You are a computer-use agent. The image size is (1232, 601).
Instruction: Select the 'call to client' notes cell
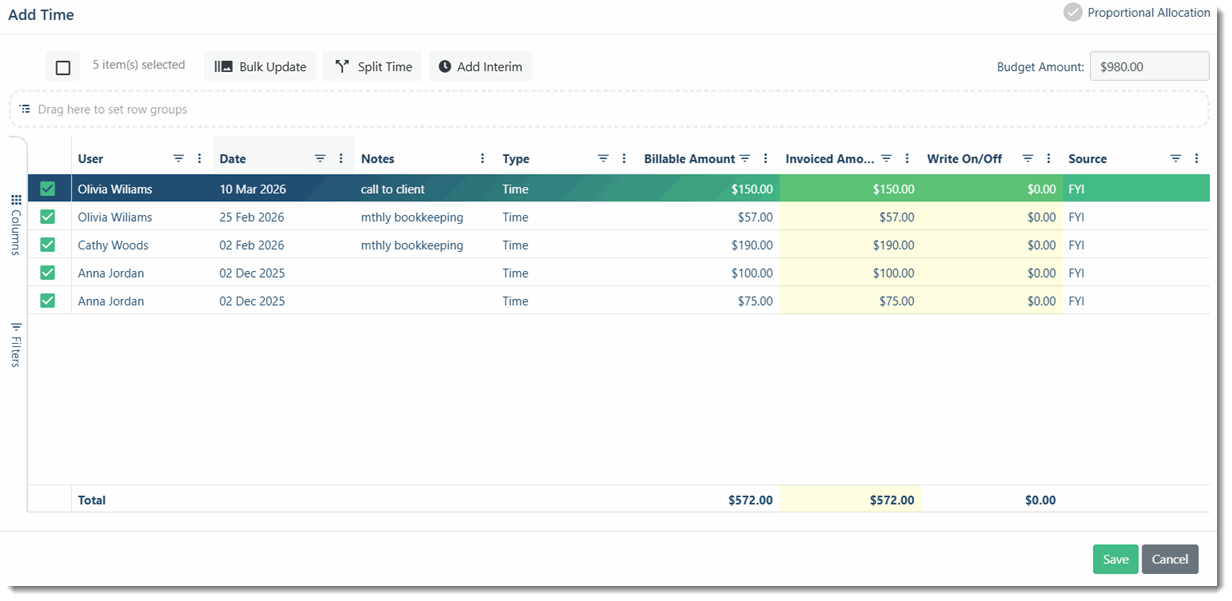pyautogui.click(x=425, y=188)
